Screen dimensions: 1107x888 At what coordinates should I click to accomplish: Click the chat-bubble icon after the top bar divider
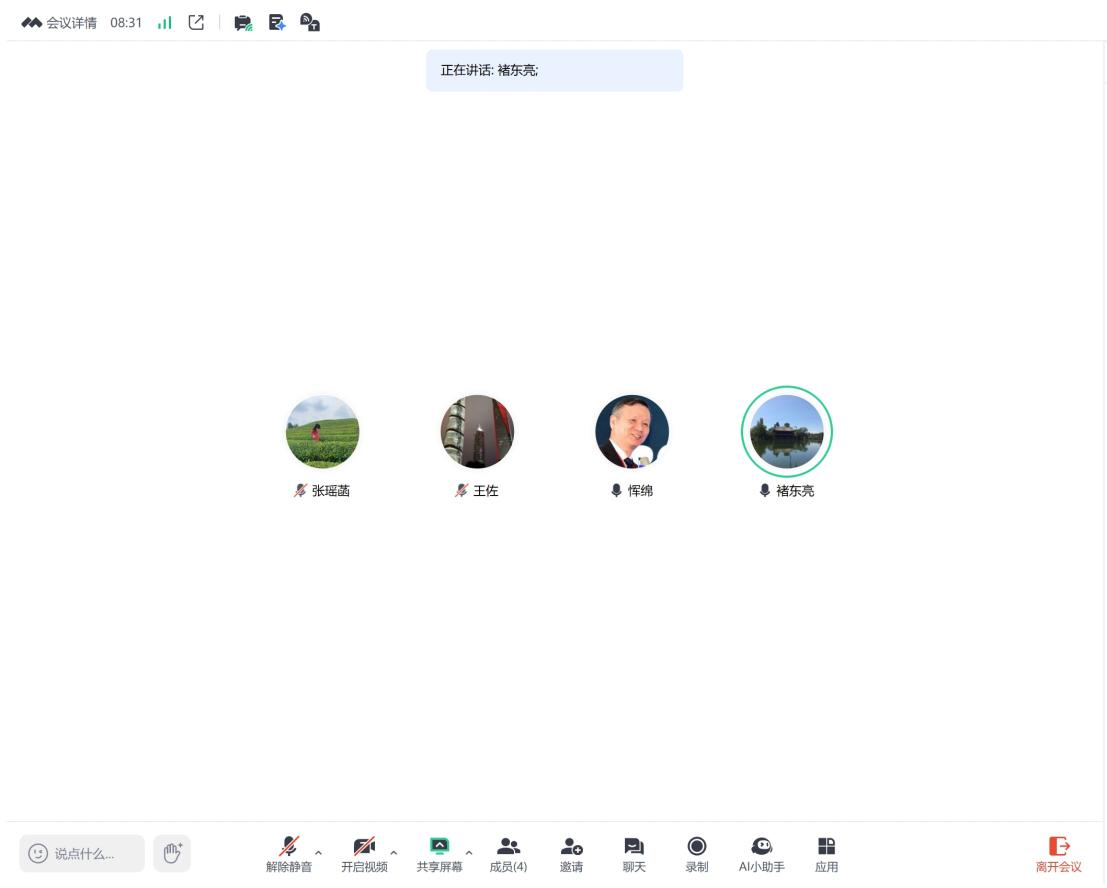pos(243,23)
